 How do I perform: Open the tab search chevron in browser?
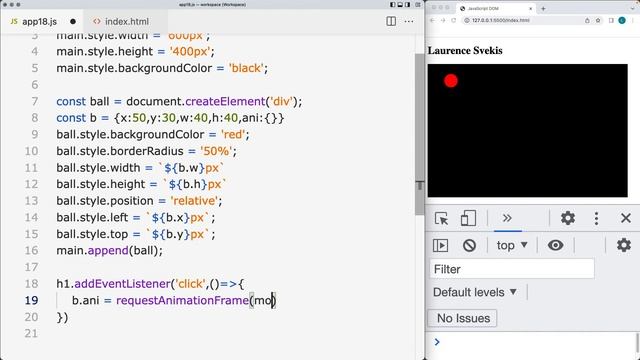click(x=633, y=8)
